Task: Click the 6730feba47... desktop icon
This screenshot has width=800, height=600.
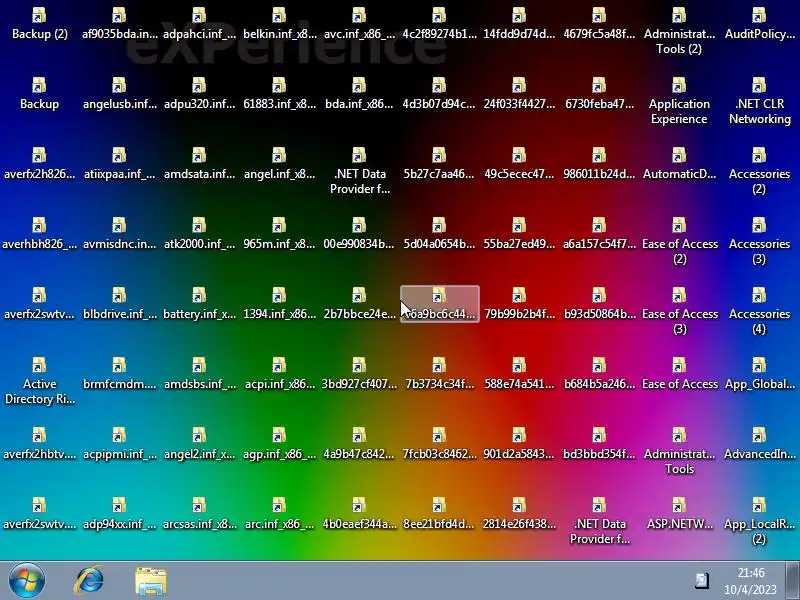Action: [599, 93]
